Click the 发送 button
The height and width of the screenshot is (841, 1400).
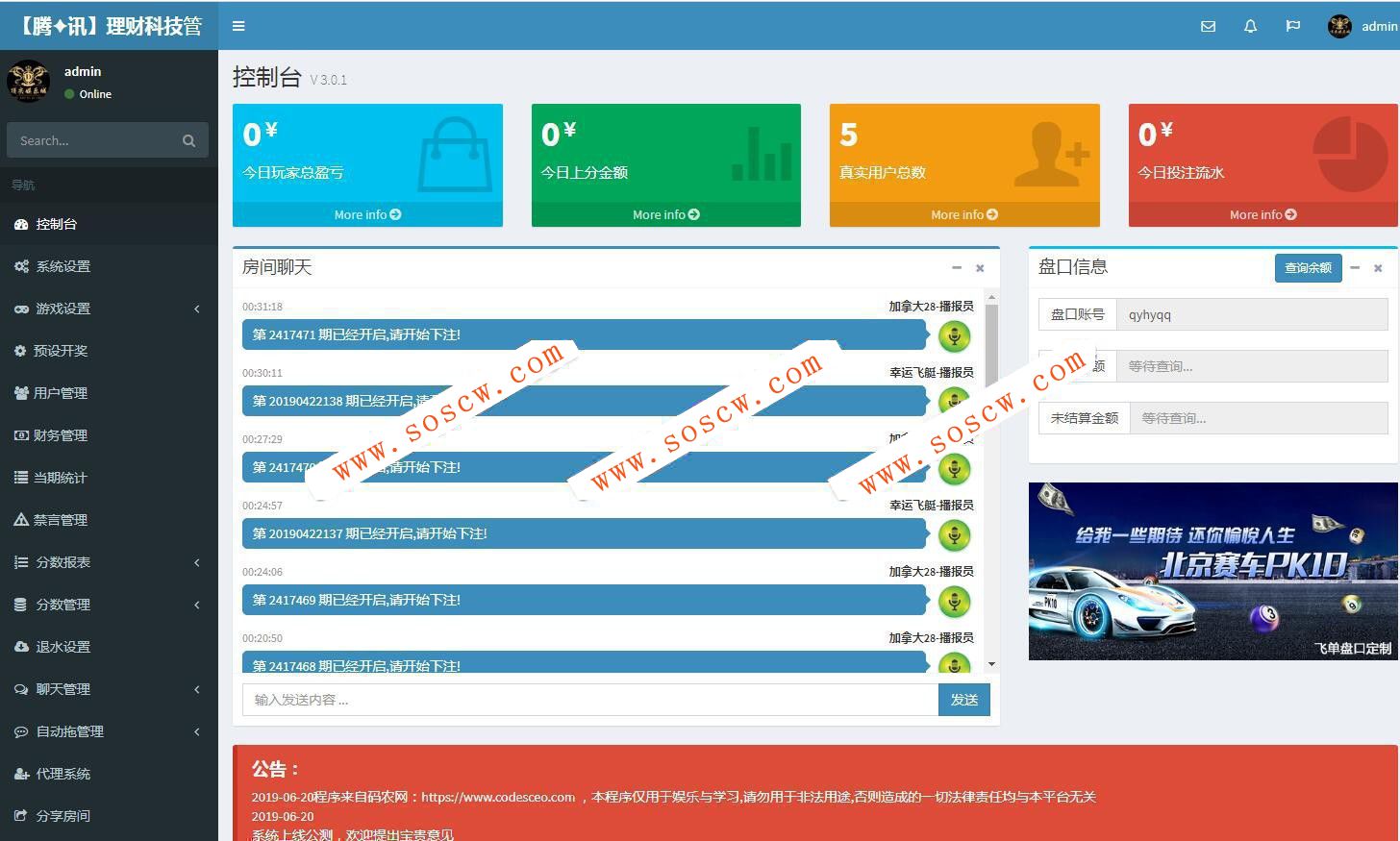click(964, 700)
